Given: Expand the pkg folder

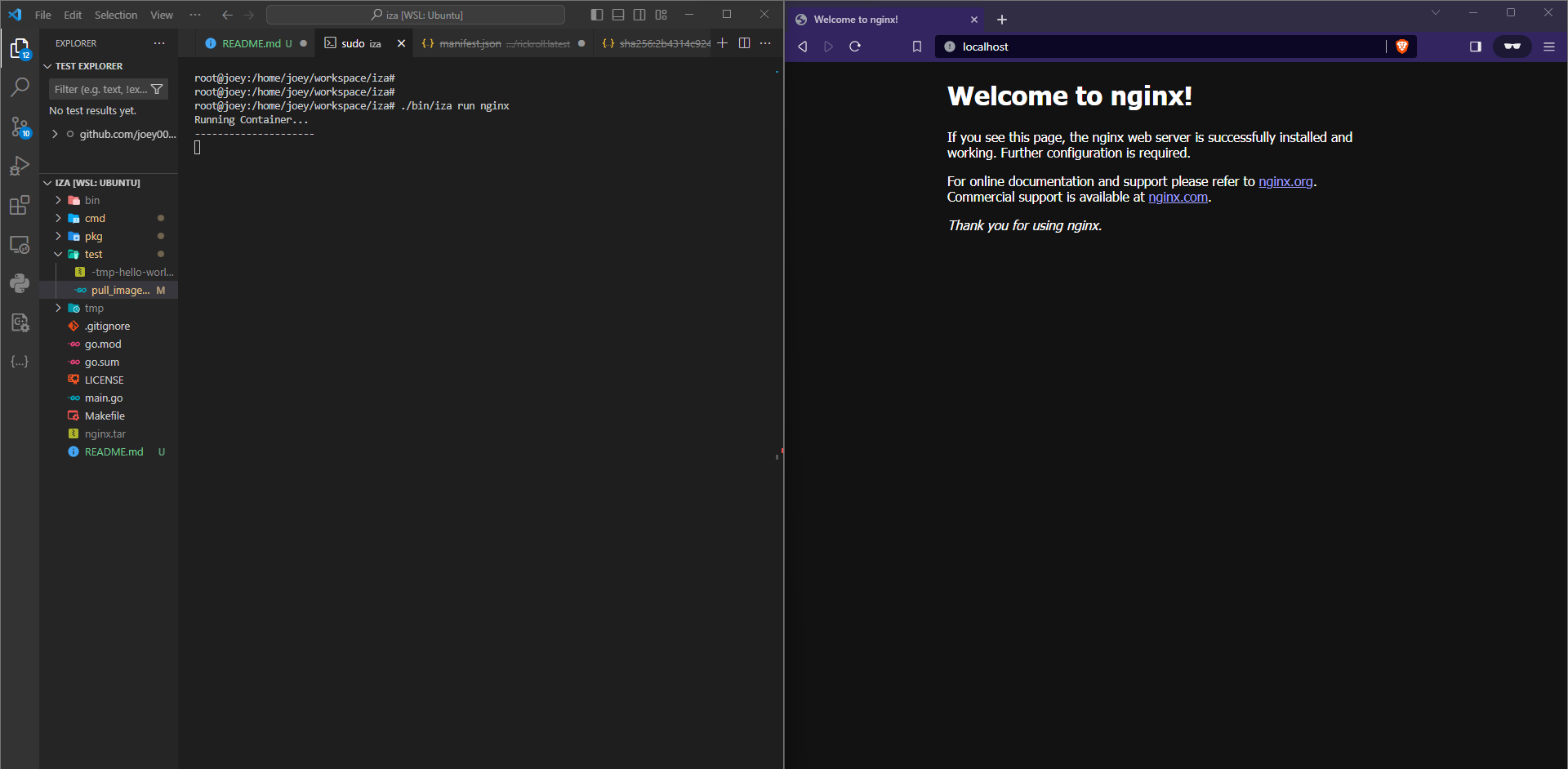Looking at the screenshot, I should (x=58, y=236).
